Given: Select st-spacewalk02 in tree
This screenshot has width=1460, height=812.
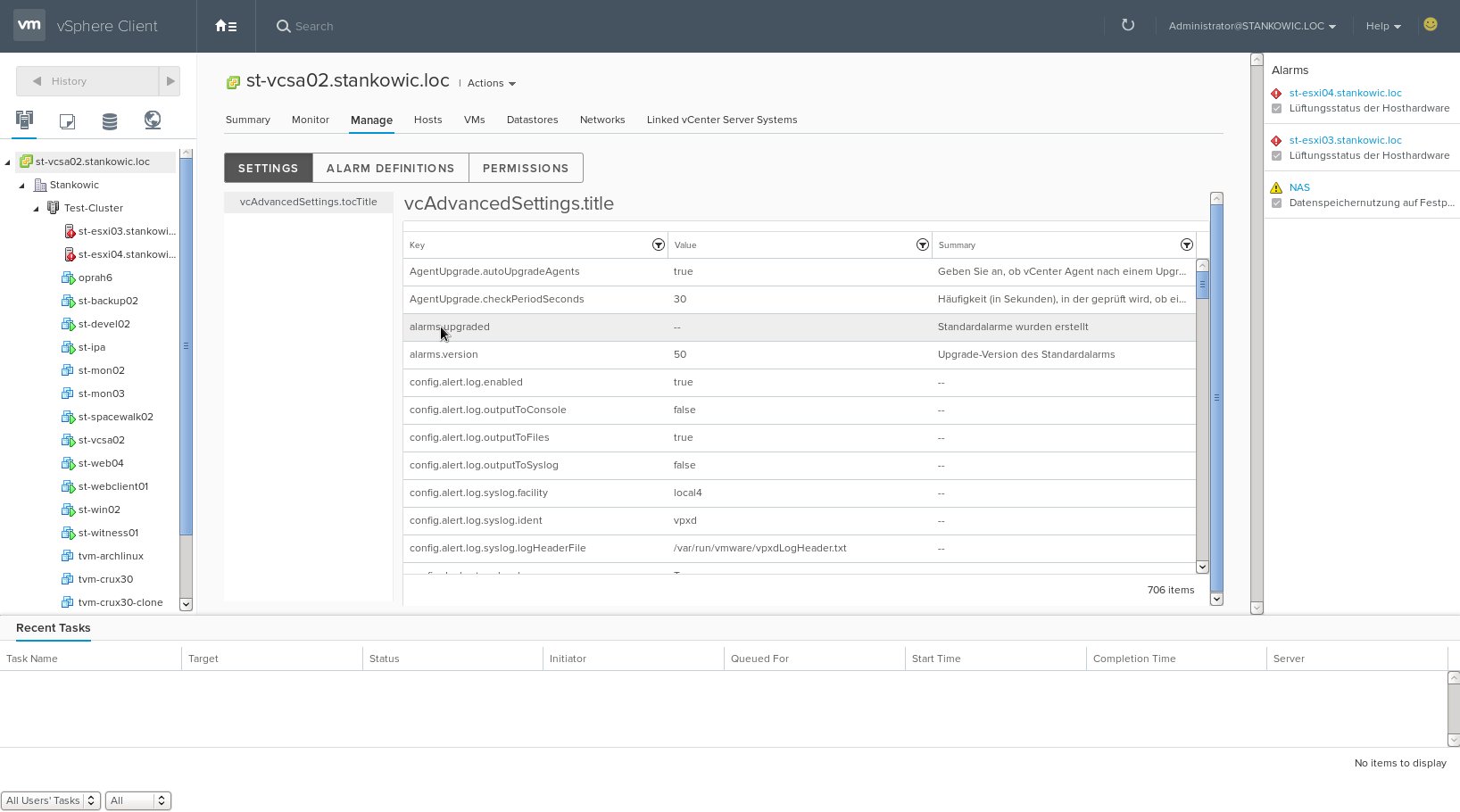Looking at the screenshot, I should 115,417.
